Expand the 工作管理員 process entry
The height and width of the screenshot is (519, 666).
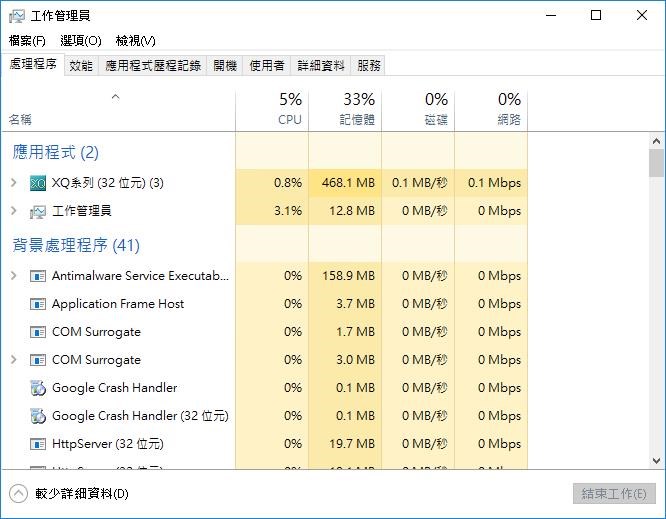pos(13,211)
